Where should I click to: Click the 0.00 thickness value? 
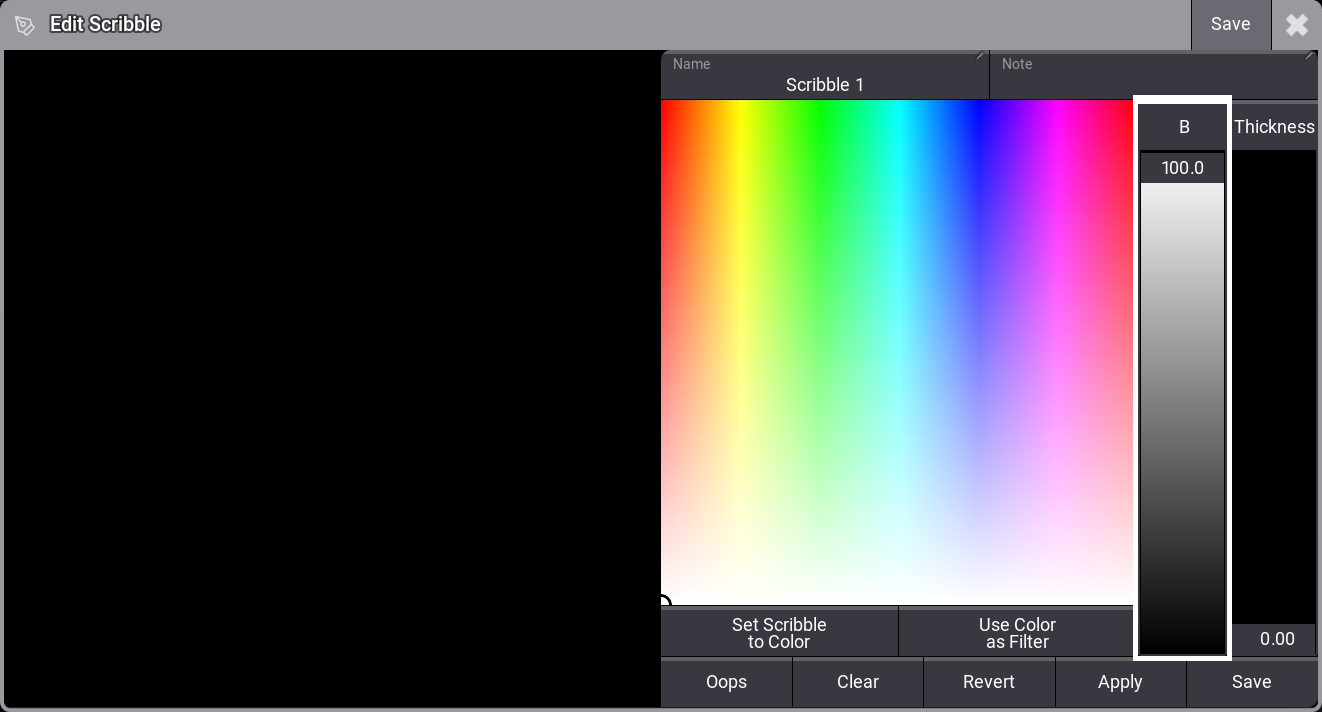[x=1276, y=639]
